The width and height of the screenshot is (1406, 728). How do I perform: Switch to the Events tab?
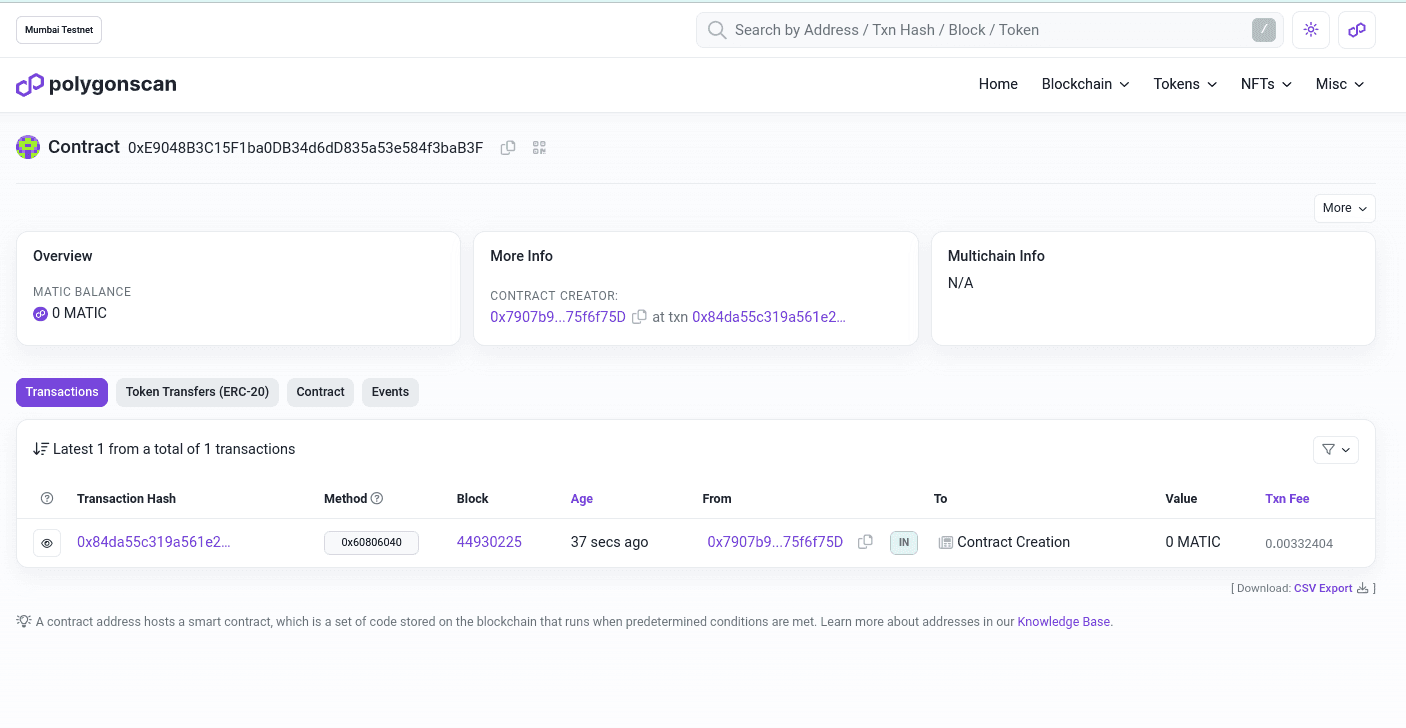[390, 392]
